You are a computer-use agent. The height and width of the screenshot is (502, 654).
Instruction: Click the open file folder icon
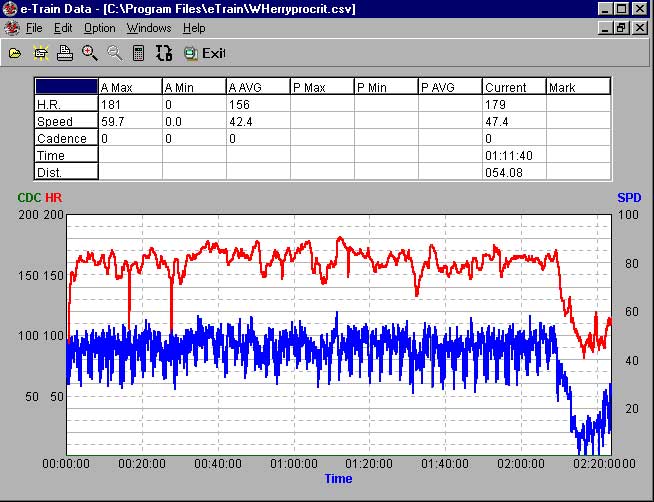(15, 53)
